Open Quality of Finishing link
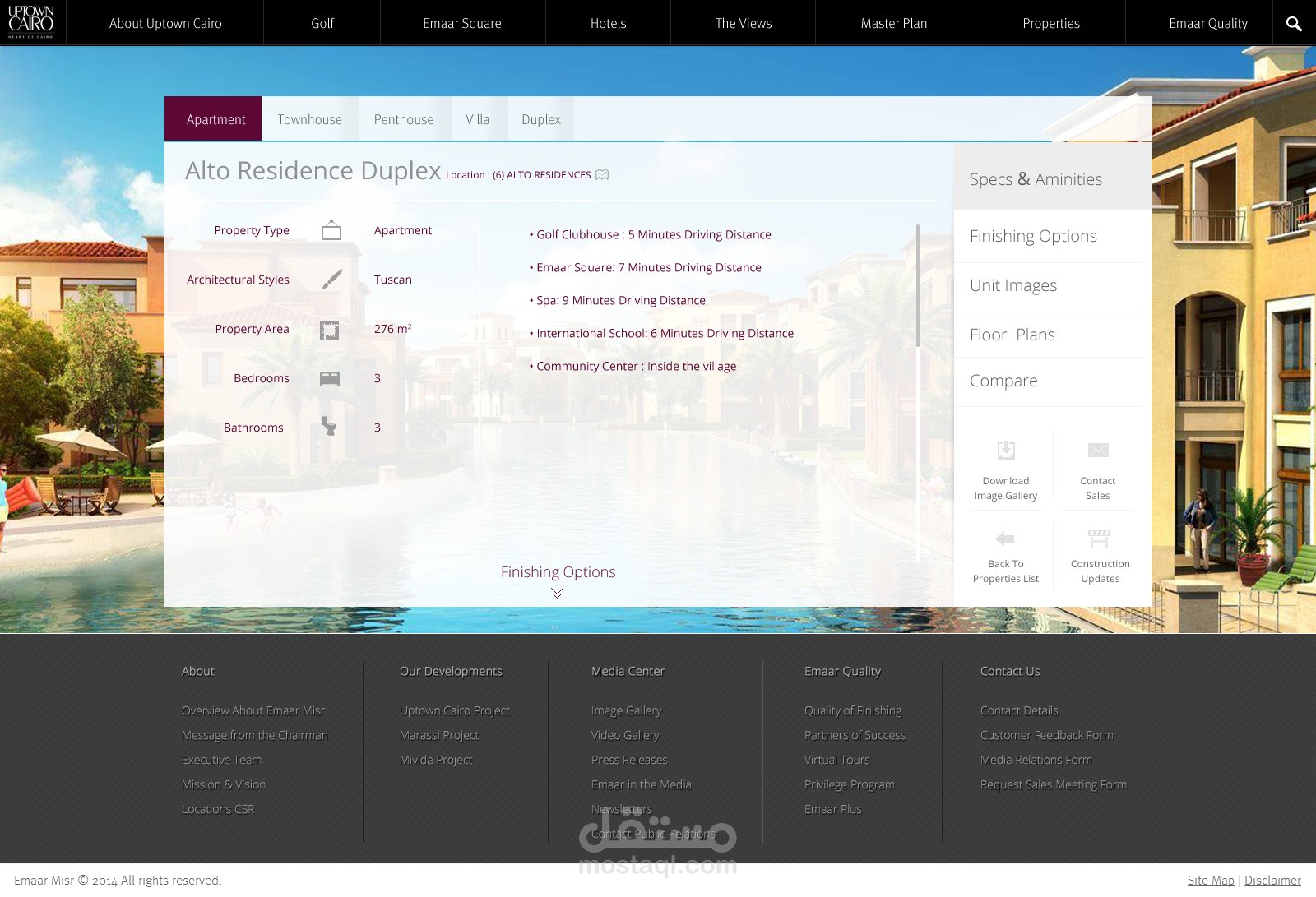1316x897 pixels. pos(854,710)
